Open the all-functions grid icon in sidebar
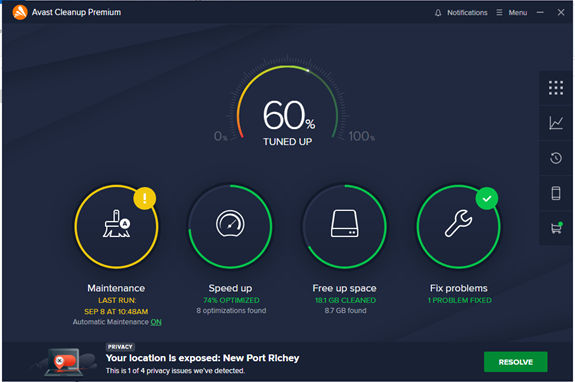The width and height of the screenshot is (575, 382). pos(556,88)
